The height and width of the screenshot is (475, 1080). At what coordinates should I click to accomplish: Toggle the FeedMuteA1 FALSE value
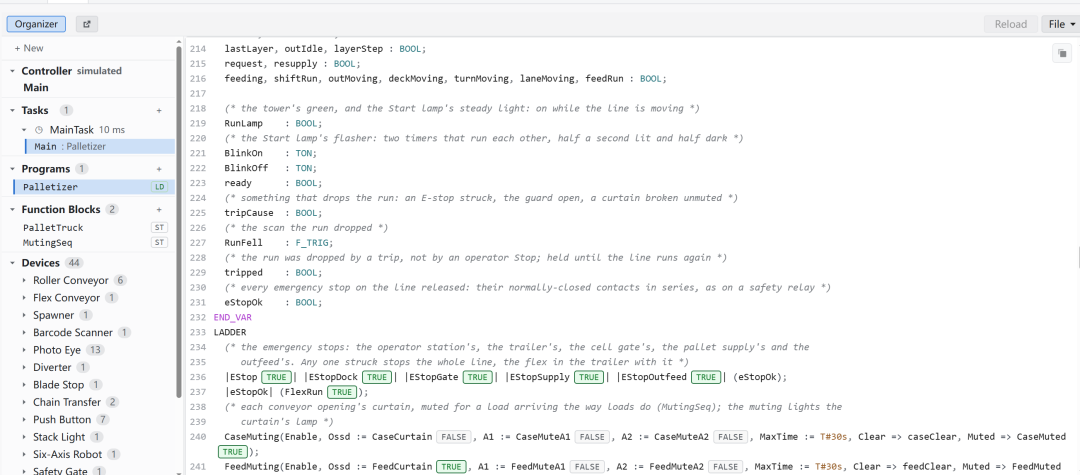[587, 467]
